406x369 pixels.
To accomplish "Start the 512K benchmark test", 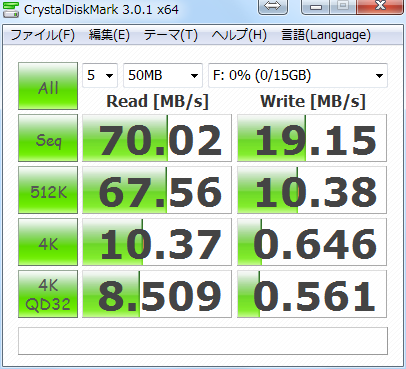I will click(x=48, y=190).
